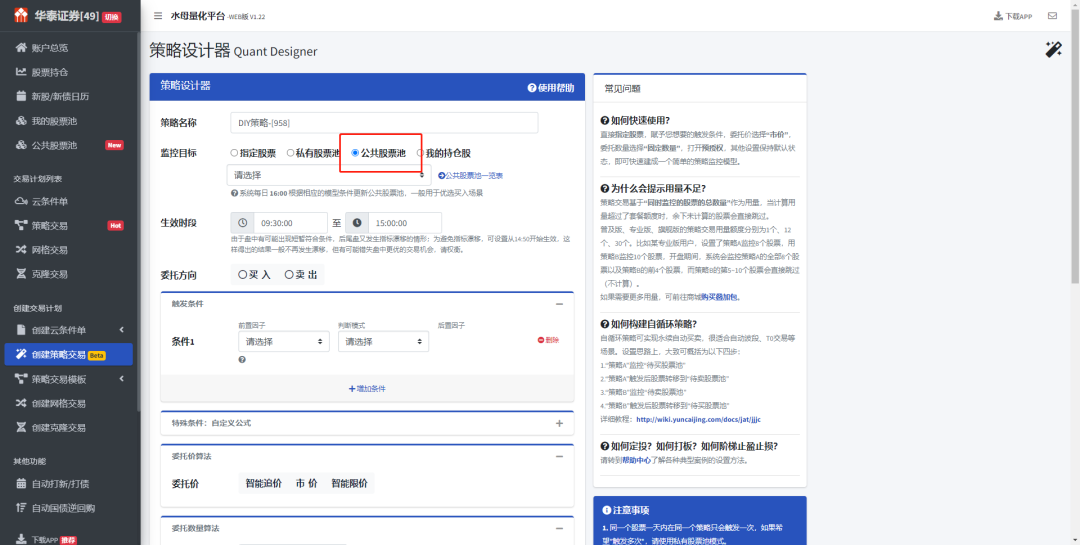Click the 策略名称 input field
1080x545 pixels.
coord(383,122)
